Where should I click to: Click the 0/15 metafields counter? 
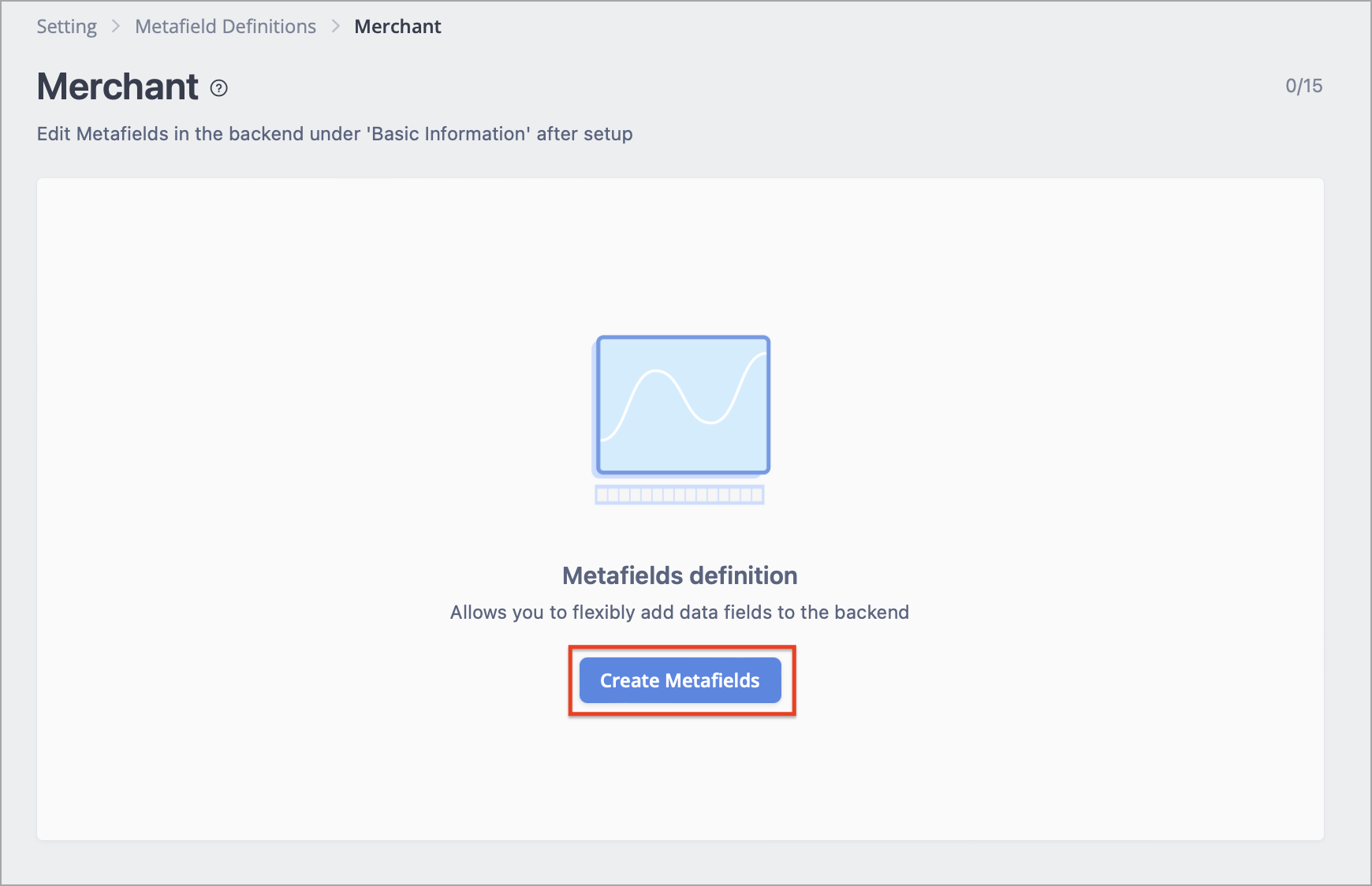[1303, 86]
